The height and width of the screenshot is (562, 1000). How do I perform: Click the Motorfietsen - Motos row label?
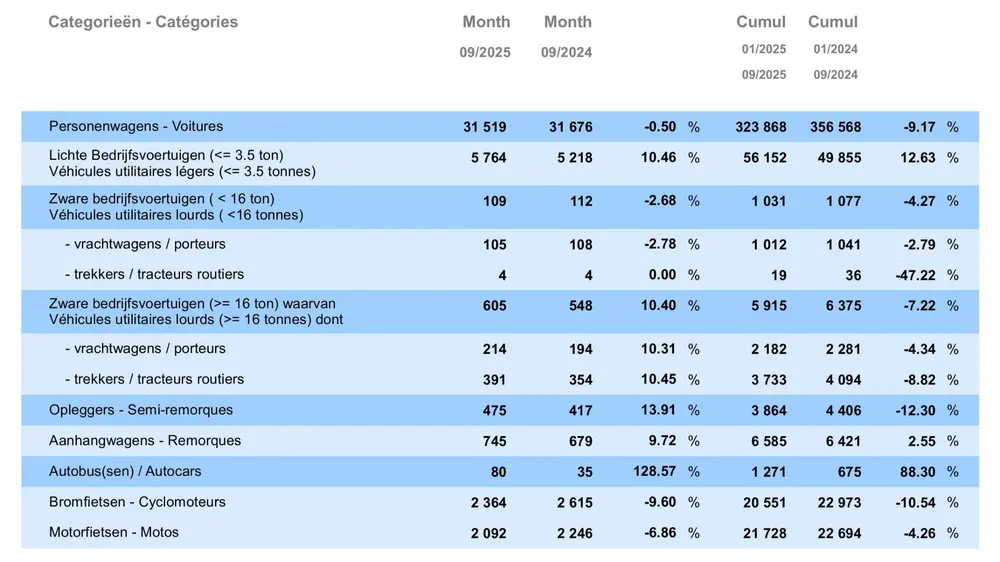click(114, 533)
